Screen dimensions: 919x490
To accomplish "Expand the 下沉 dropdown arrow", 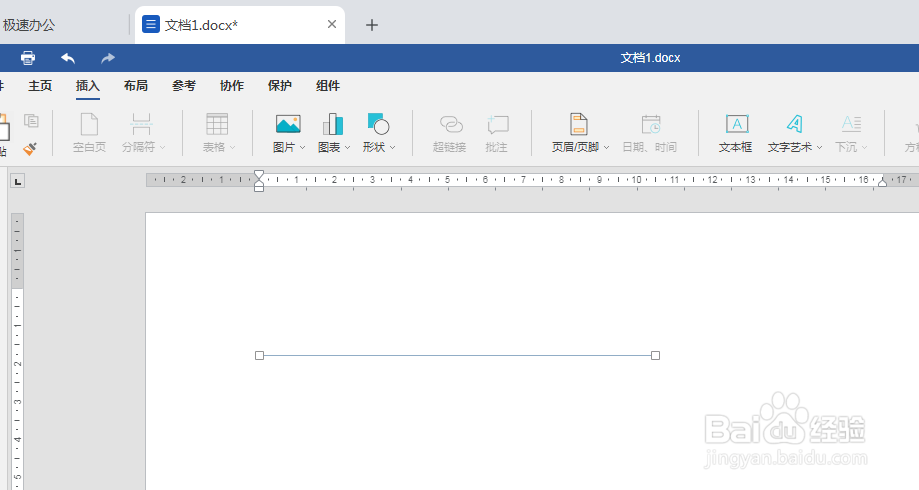I will pyautogui.click(x=864, y=148).
